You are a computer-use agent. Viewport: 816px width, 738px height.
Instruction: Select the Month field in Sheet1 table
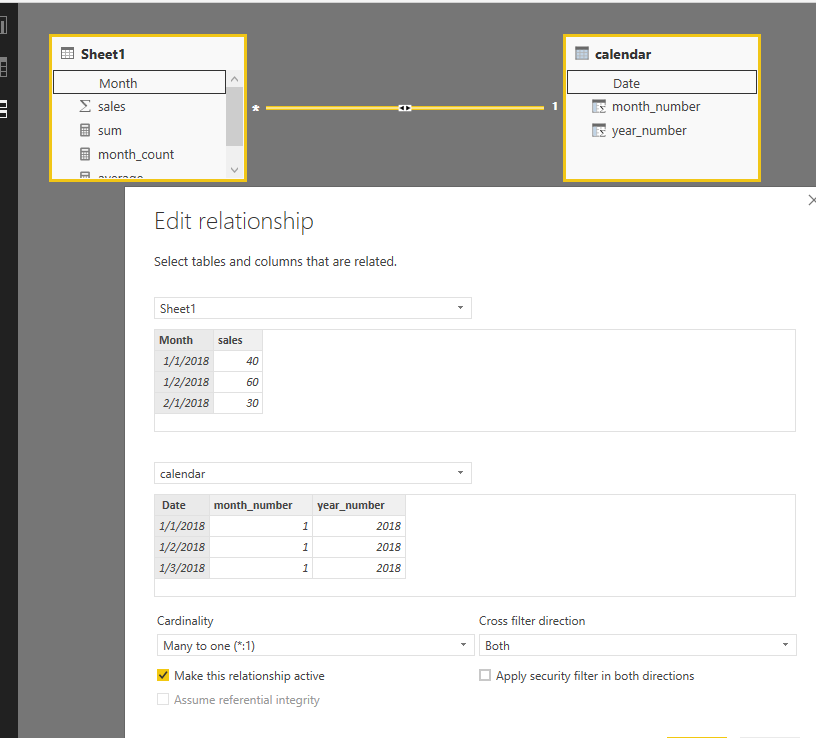[139, 82]
